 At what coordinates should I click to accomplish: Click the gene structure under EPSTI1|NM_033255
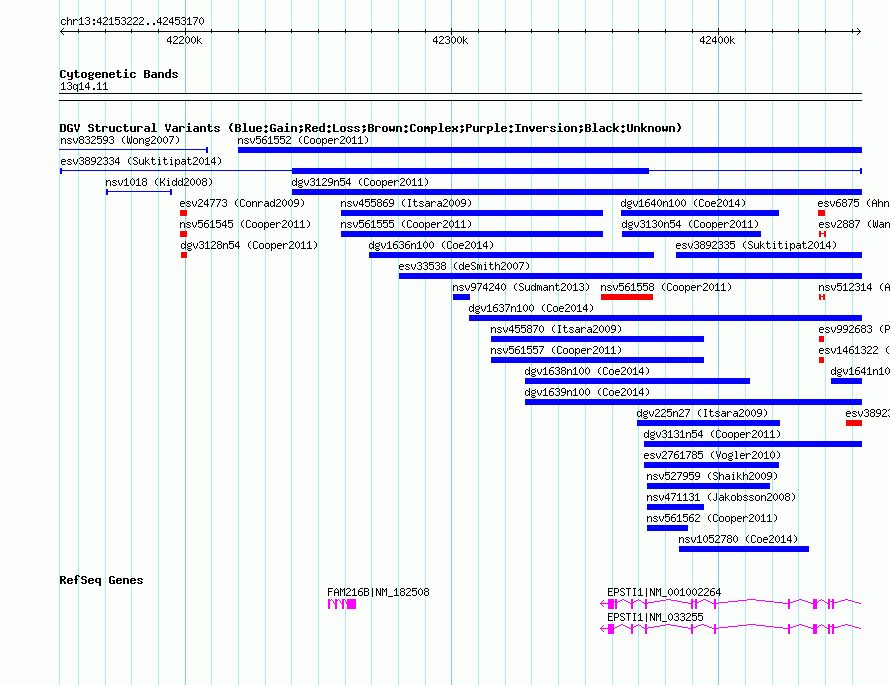point(731,629)
